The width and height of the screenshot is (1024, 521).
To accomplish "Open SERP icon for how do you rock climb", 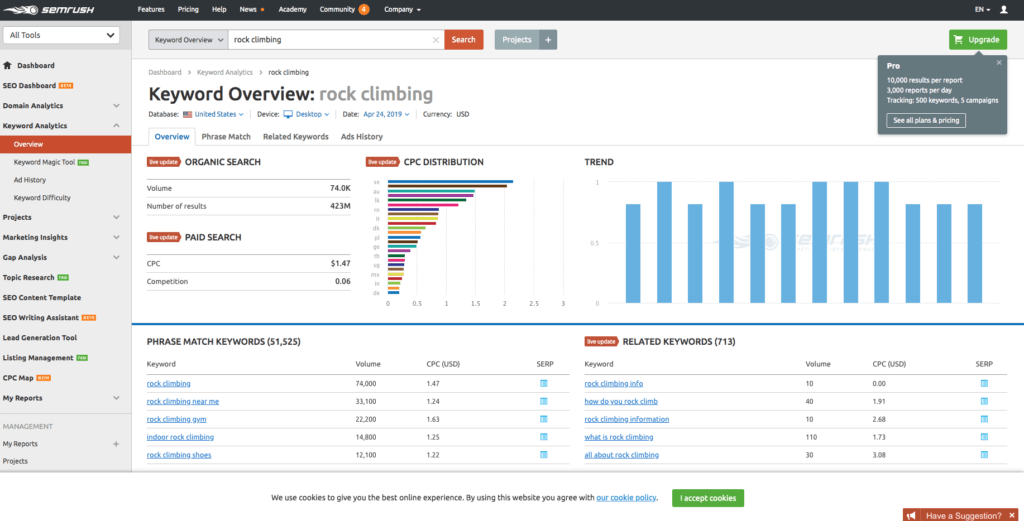I will click(984, 401).
